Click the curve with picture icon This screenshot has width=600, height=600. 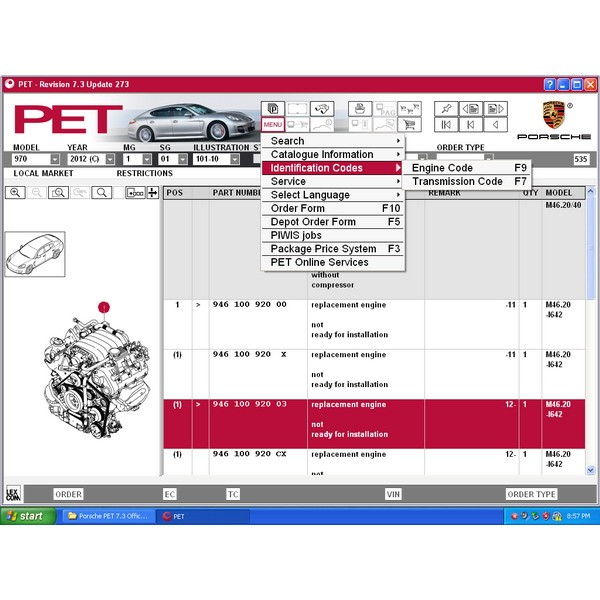pos(385,124)
